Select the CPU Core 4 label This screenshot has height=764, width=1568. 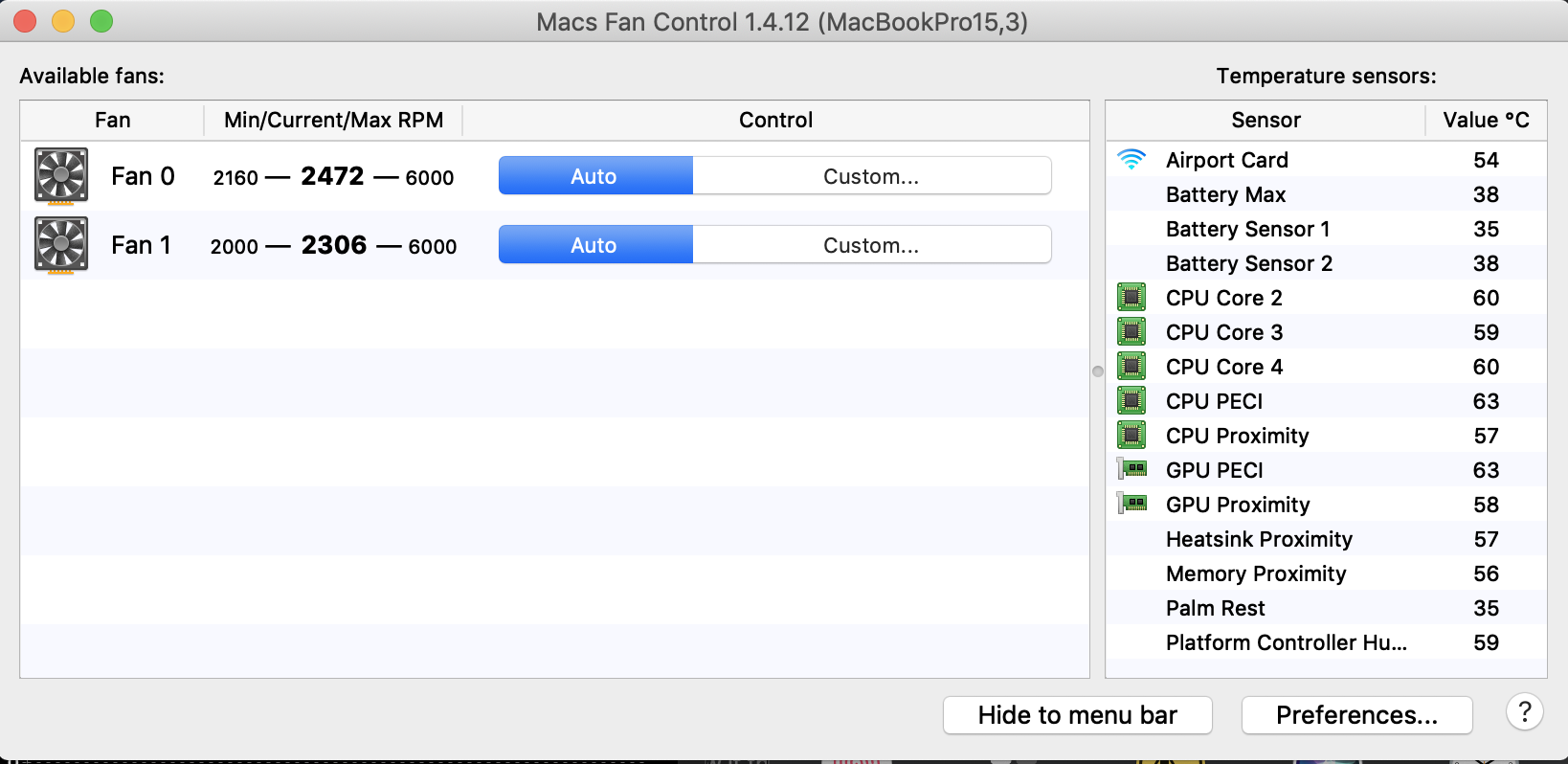point(1224,367)
